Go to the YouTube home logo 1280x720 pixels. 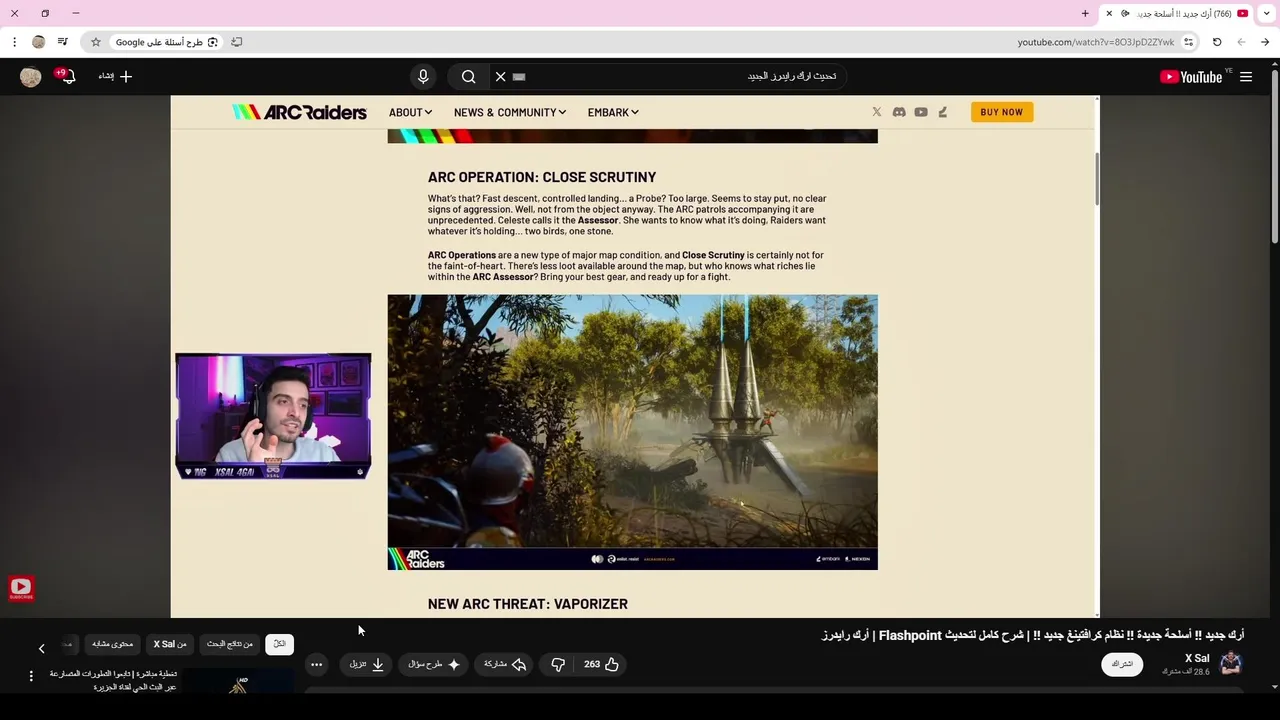(x=1191, y=77)
